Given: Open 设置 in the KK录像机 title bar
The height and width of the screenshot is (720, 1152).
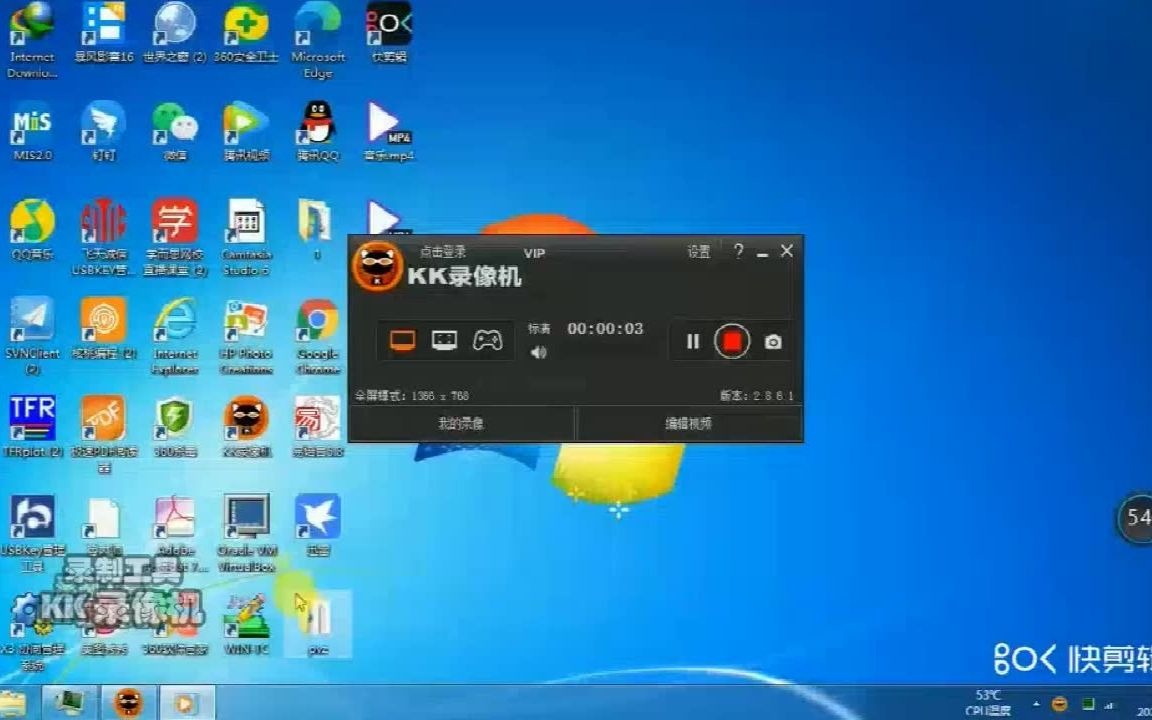Looking at the screenshot, I should point(699,252).
